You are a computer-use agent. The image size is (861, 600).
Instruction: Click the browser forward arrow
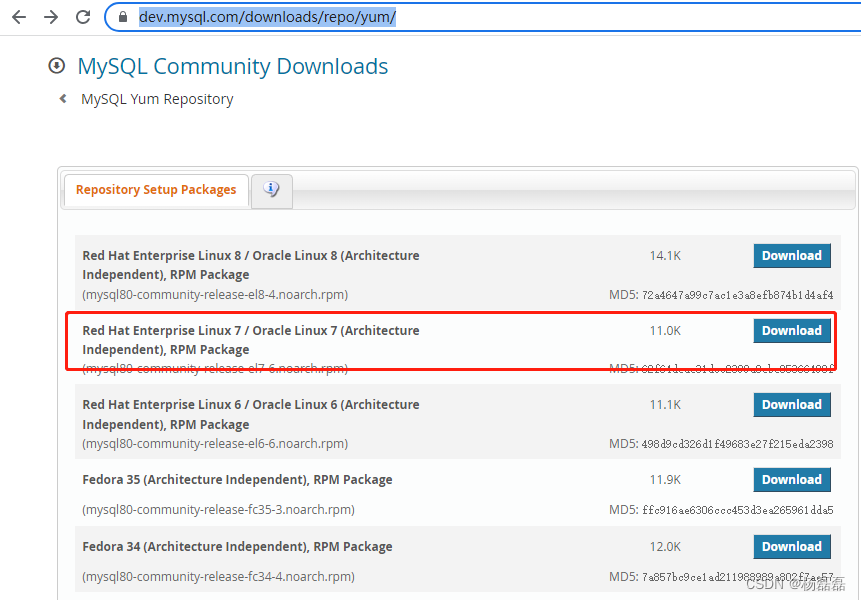click(50, 16)
